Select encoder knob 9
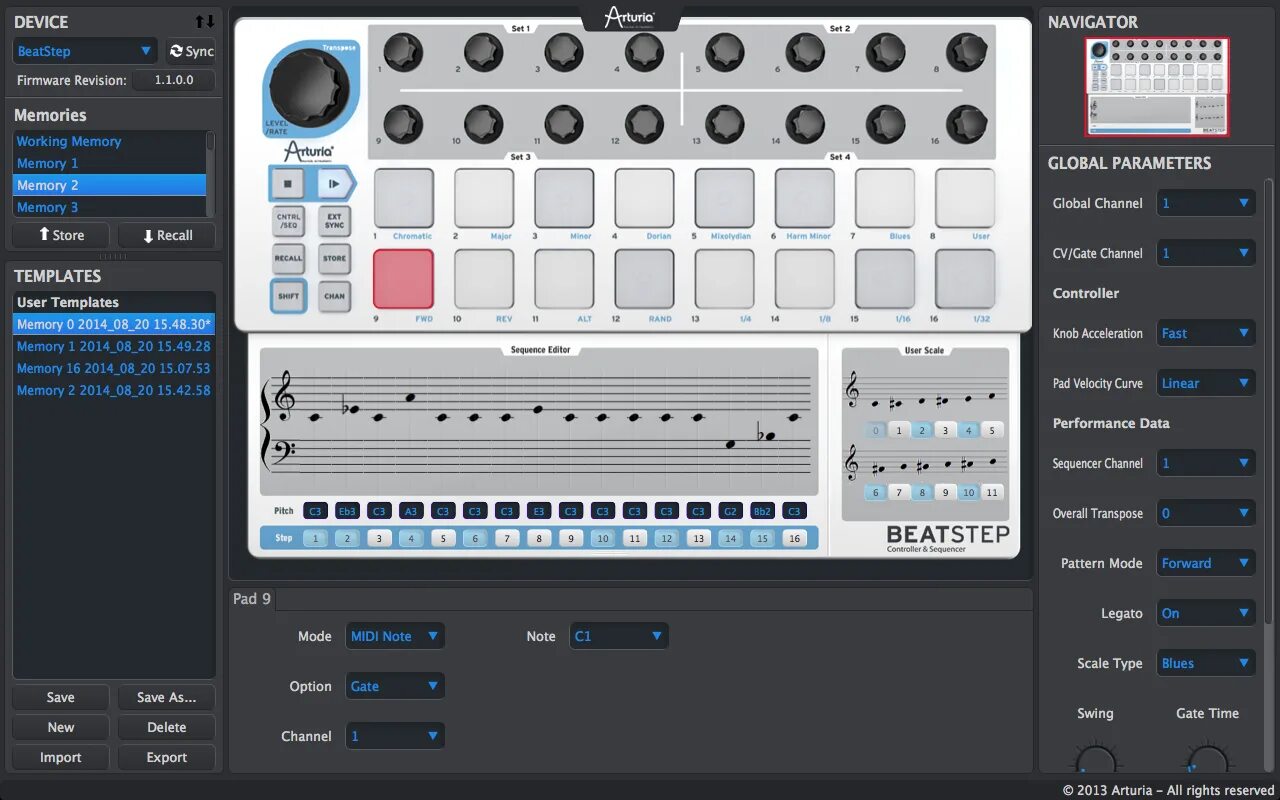 tap(402, 124)
